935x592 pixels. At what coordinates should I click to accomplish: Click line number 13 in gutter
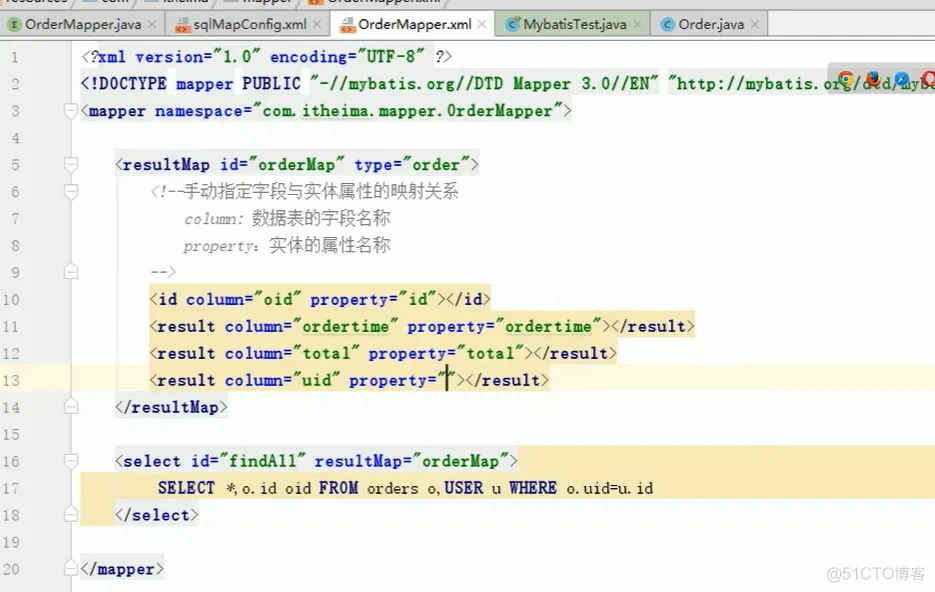point(11,380)
